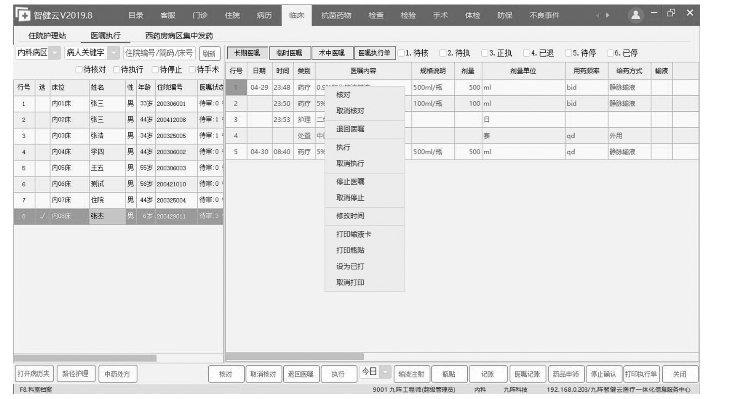729x399 pixels.
Task: Open the 病人关键字 dropdown
Action: (113, 53)
